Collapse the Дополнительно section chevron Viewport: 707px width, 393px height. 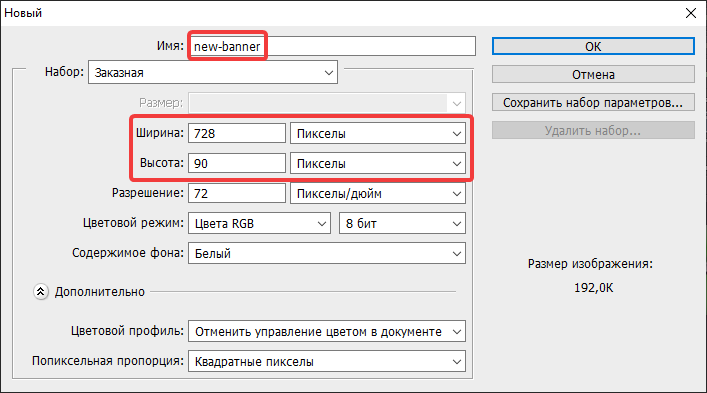click(41, 292)
